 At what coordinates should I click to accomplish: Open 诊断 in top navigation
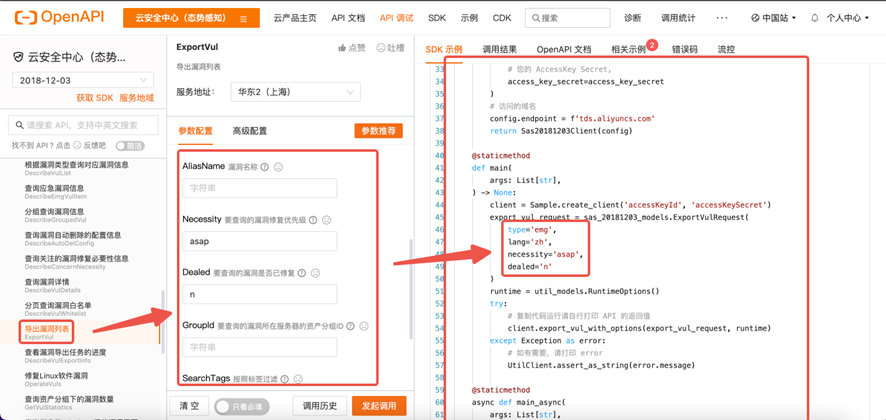point(633,18)
